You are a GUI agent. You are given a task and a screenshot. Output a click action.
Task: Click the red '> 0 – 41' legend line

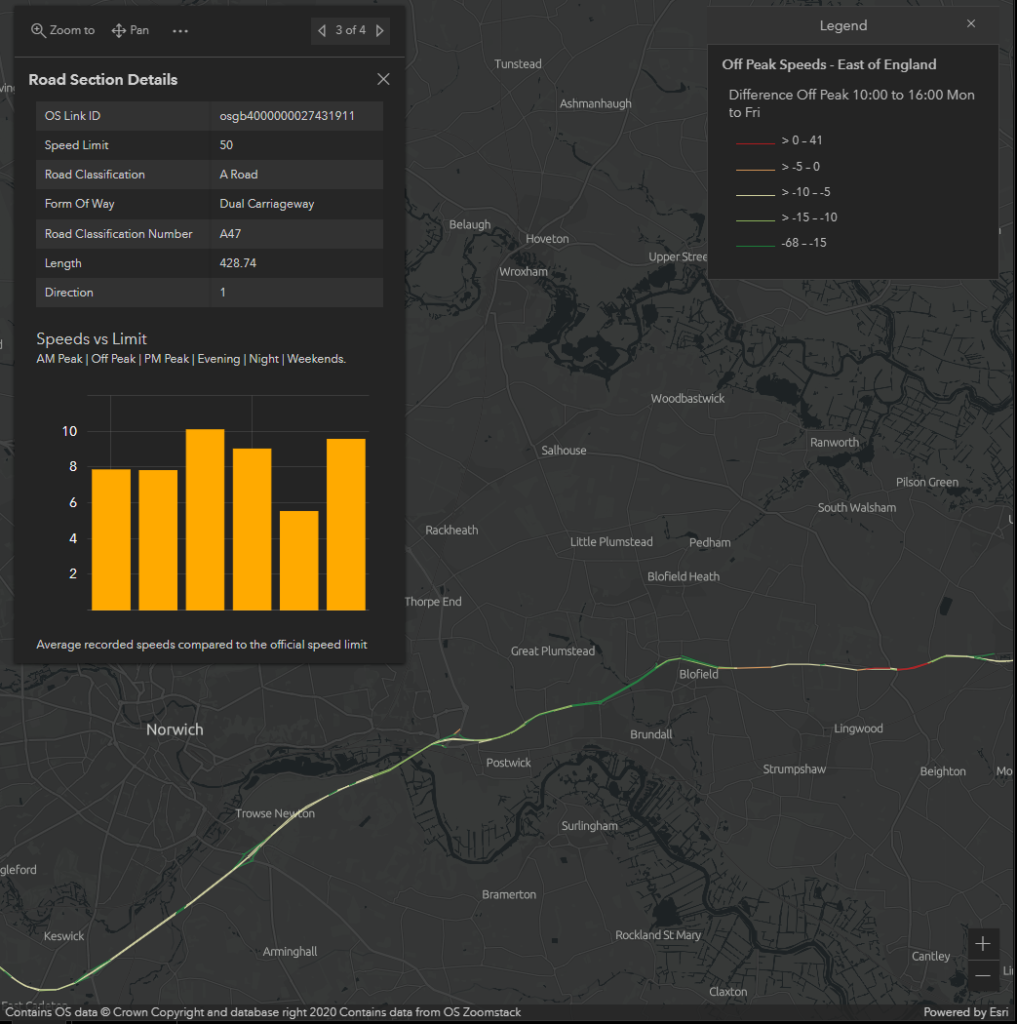pyautogui.click(x=756, y=142)
